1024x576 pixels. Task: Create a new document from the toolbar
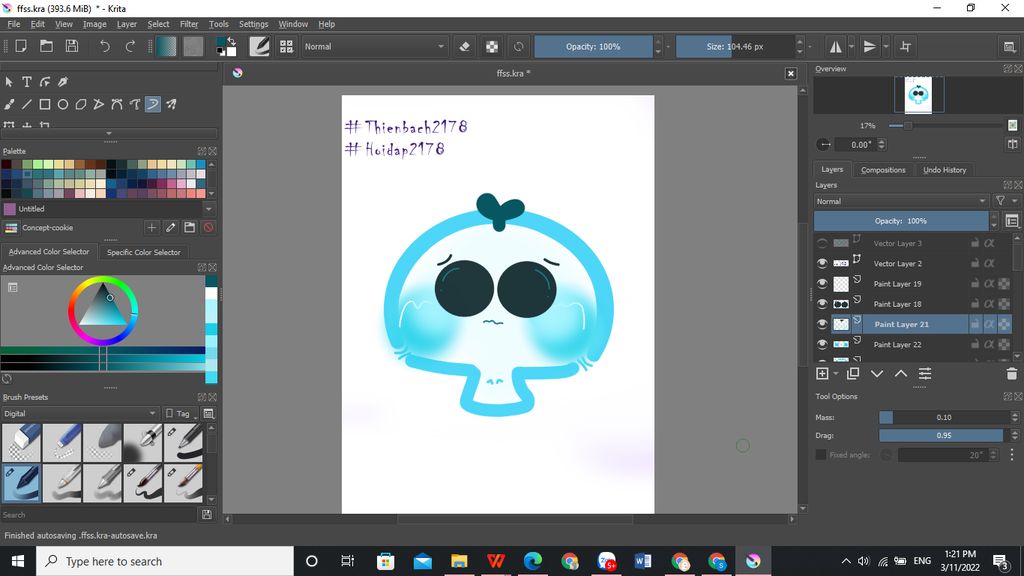point(21,46)
